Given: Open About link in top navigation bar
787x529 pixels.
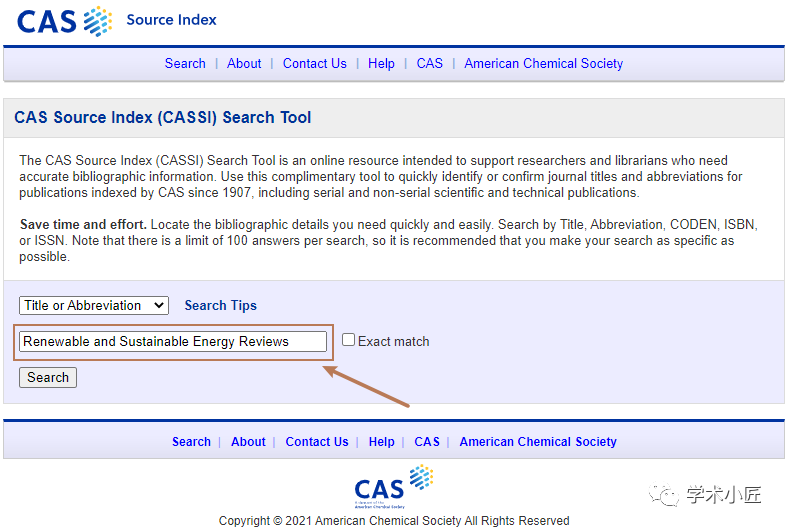Looking at the screenshot, I should click(x=244, y=64).
